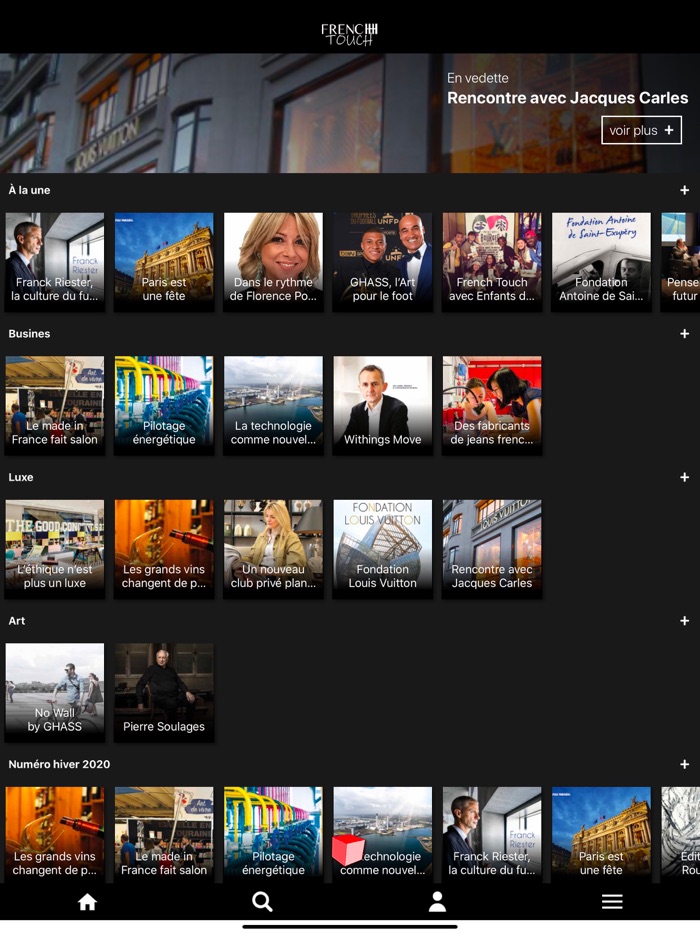The height and width of the screenshot is (934, 700).
Task: Open the user profile icon
Action: pyautogui.click(x=437, y=902)
